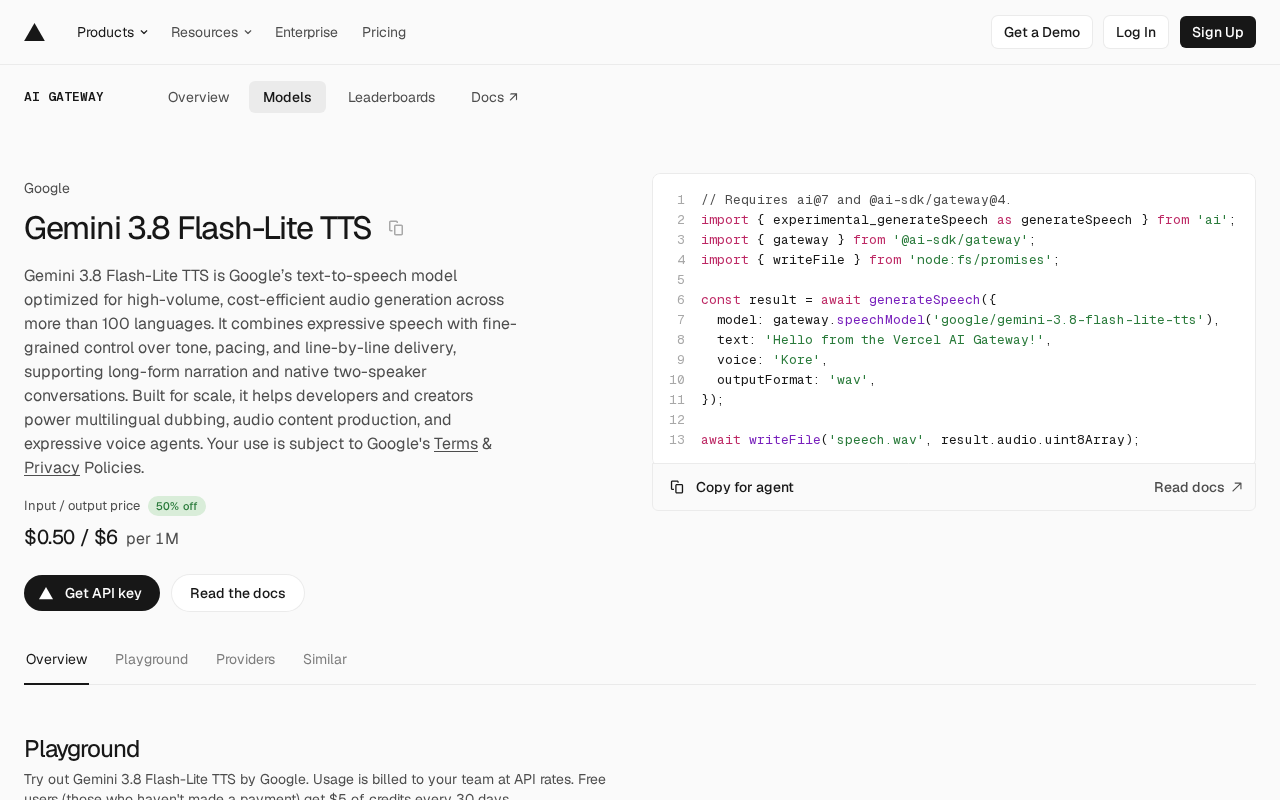This screenshot has width=1280, height=800.
Task: Click the Get a Demo button
Action: pos(1042,32)
